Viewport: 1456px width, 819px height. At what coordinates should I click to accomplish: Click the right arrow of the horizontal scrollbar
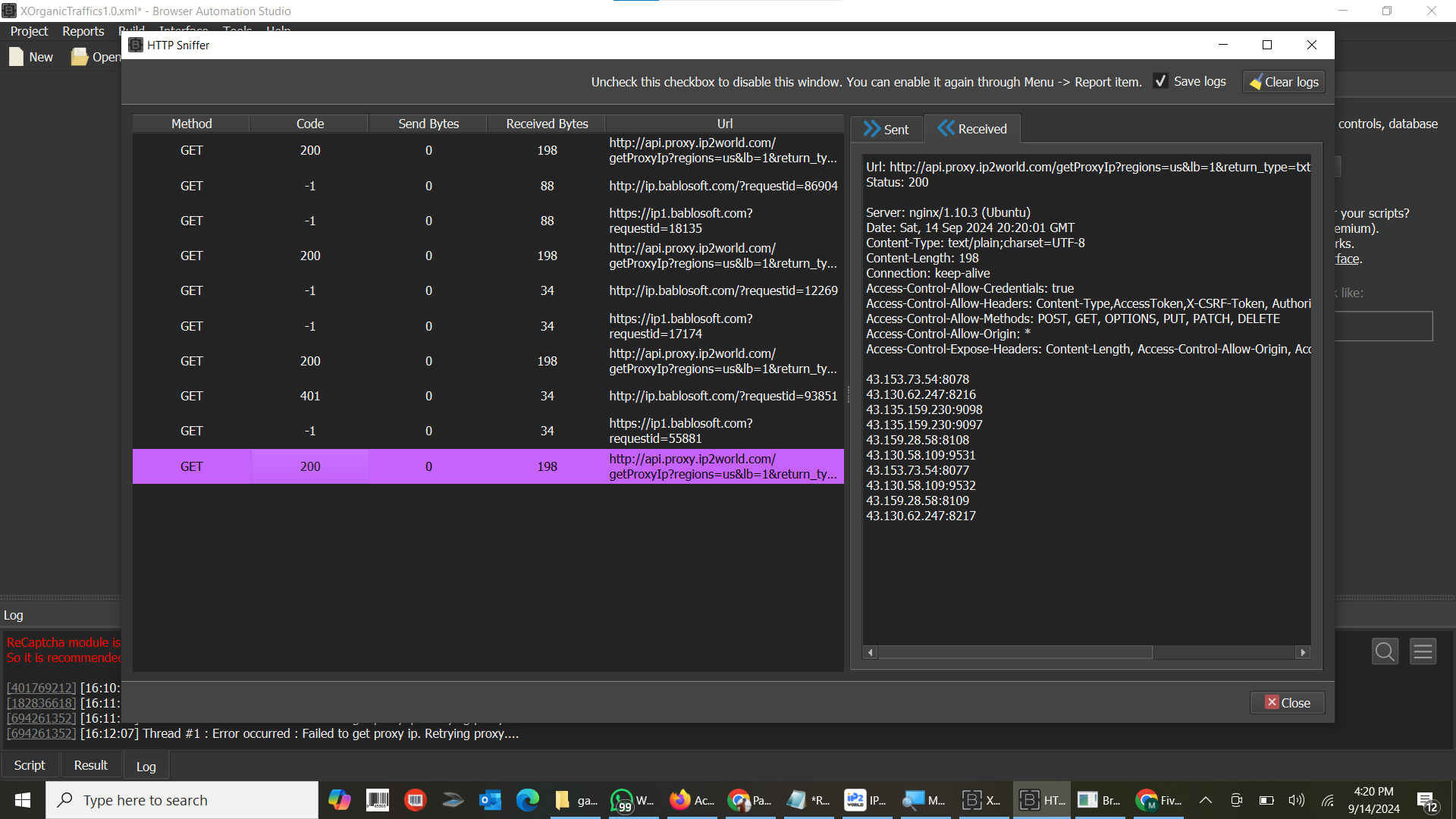[1303, 651]
